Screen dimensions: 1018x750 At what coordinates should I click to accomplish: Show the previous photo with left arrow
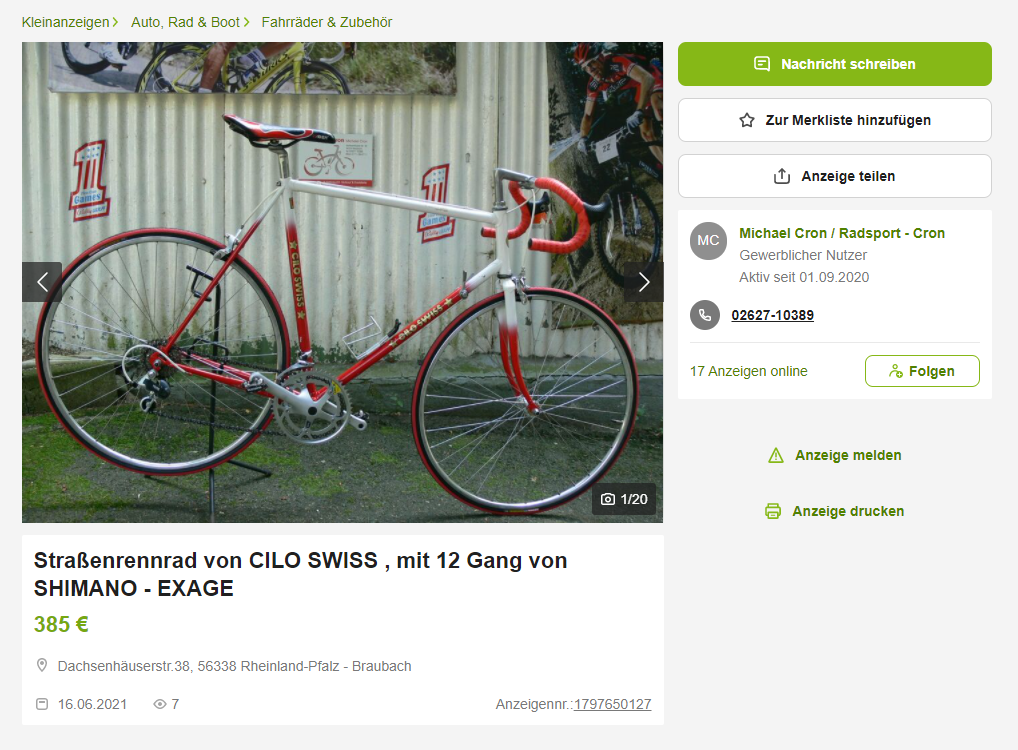(x=42, y=282)
